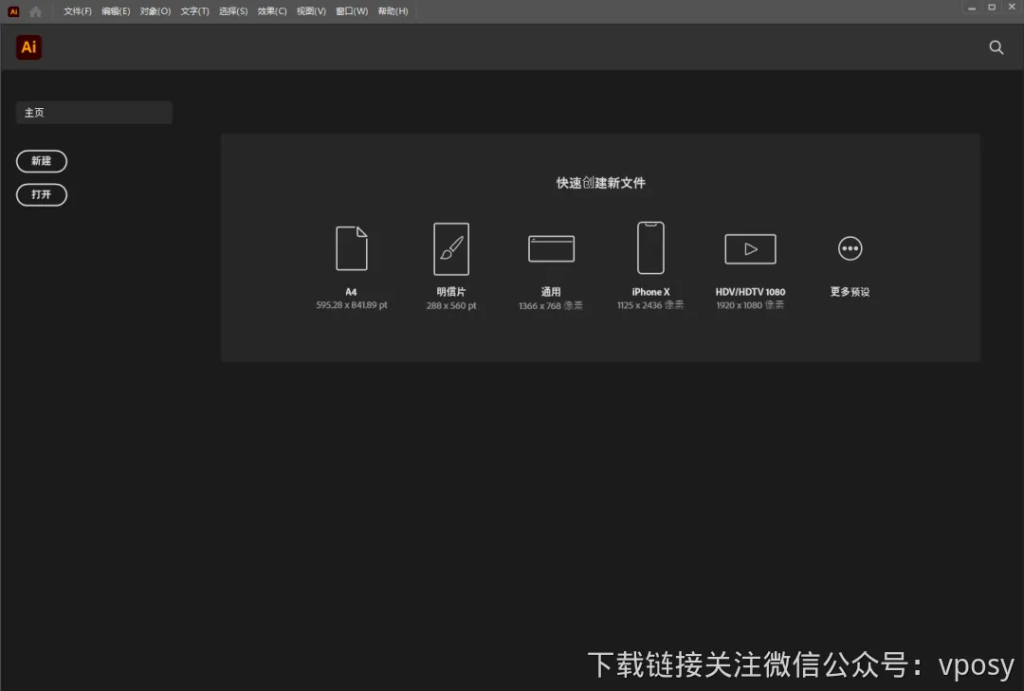Close the Illustrator window
1024x691 pixels.
tap(1012, 7)
